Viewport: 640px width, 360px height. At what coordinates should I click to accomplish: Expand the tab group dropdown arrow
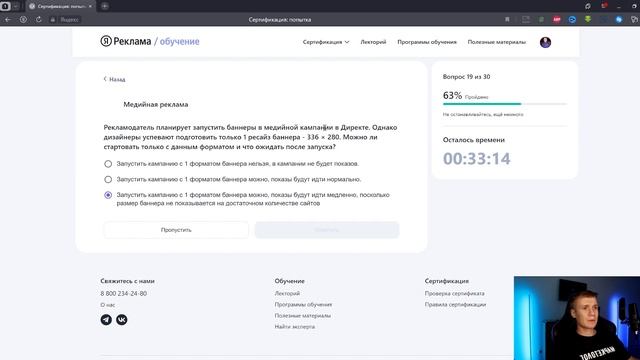16,6
